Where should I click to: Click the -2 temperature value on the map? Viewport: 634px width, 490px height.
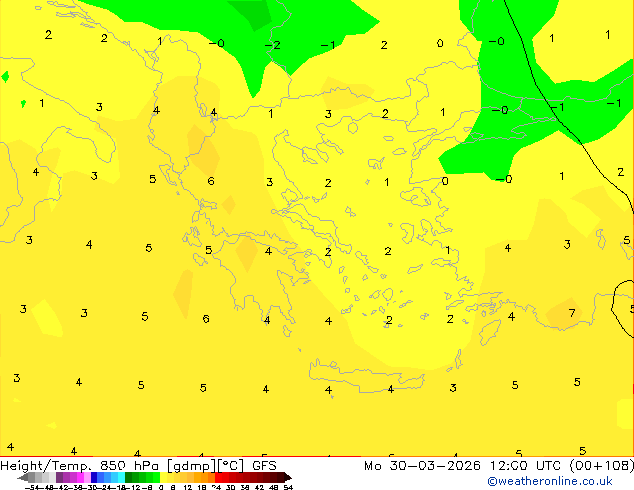tap(273, 45)
